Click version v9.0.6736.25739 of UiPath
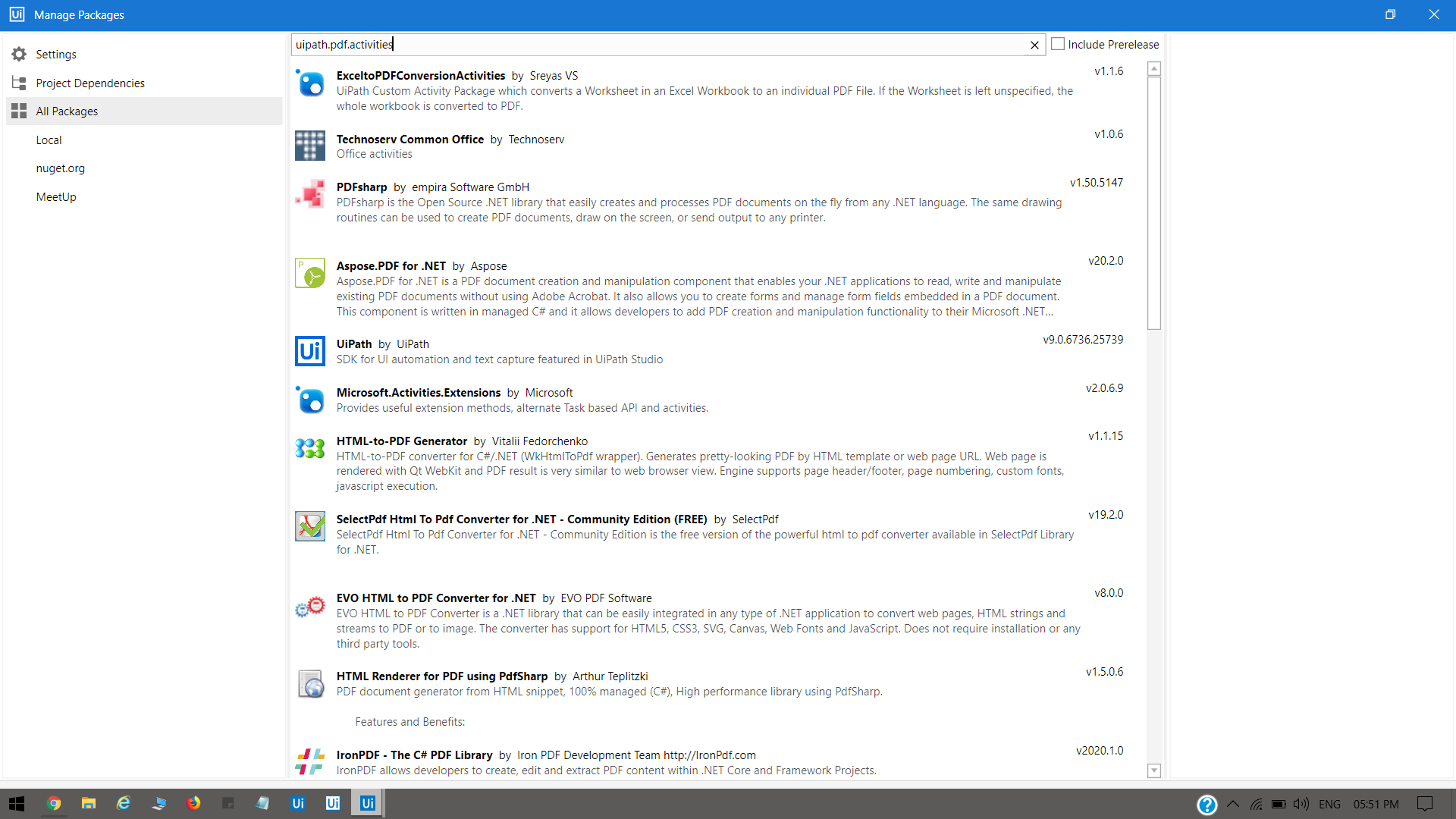This screenshot has width=1456, height=819. pos(1083,340)
